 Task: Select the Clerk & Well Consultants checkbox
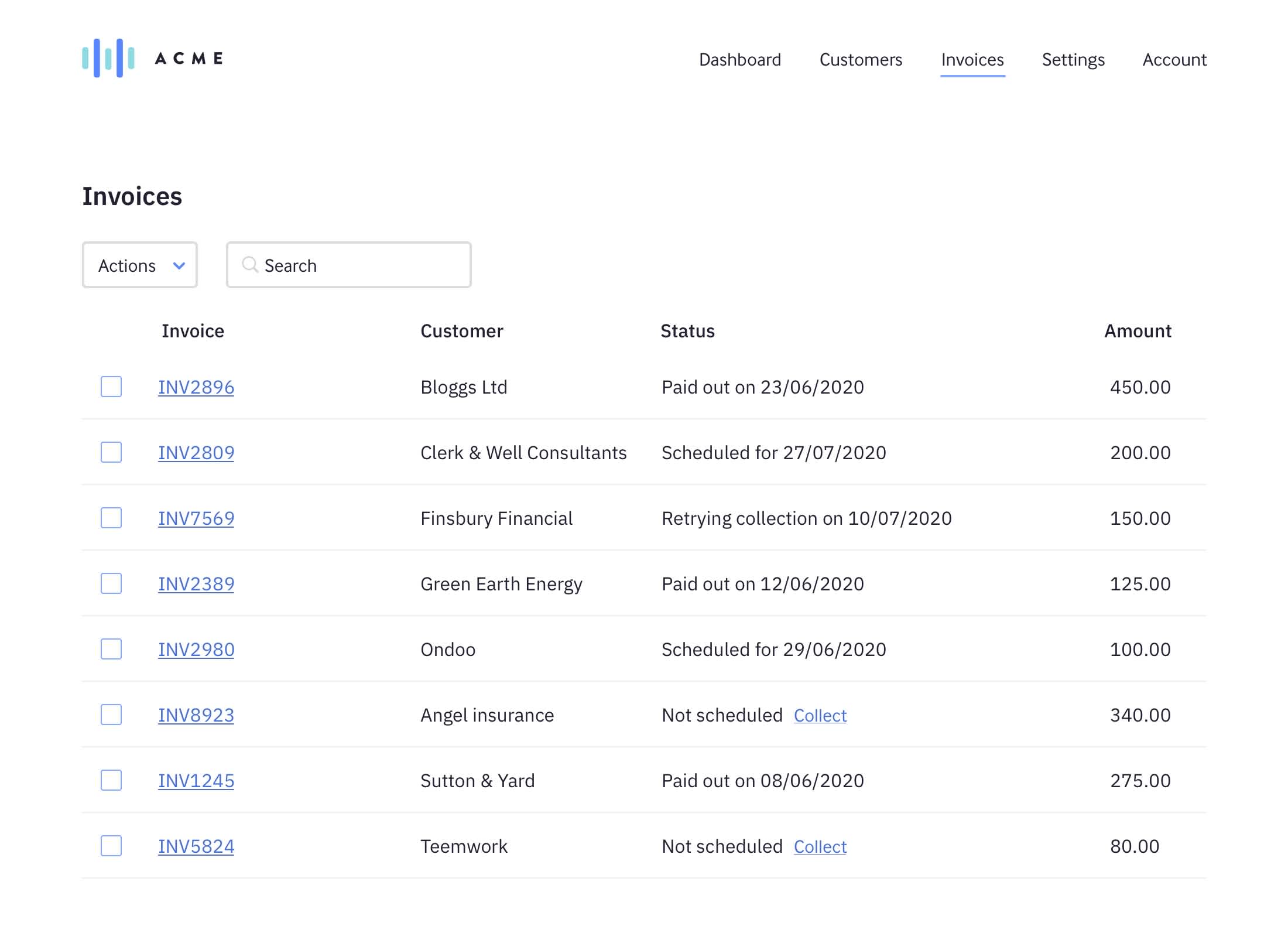[111, 452]
